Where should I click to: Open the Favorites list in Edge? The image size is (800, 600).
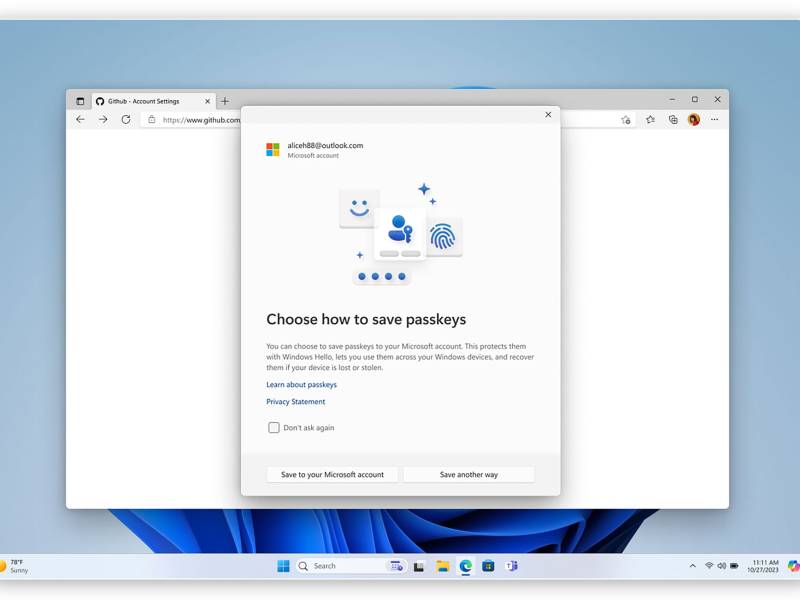[x=650, y=119]
